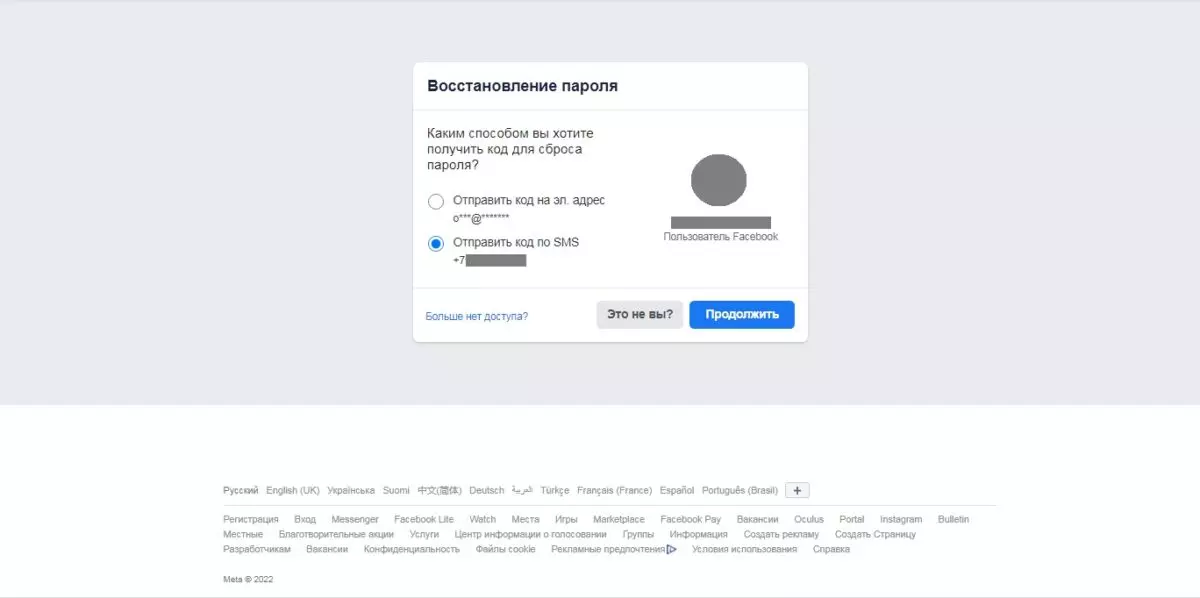1200x598 pixels.
Task: Click the Это не вы? button
Action: [640, 314]
